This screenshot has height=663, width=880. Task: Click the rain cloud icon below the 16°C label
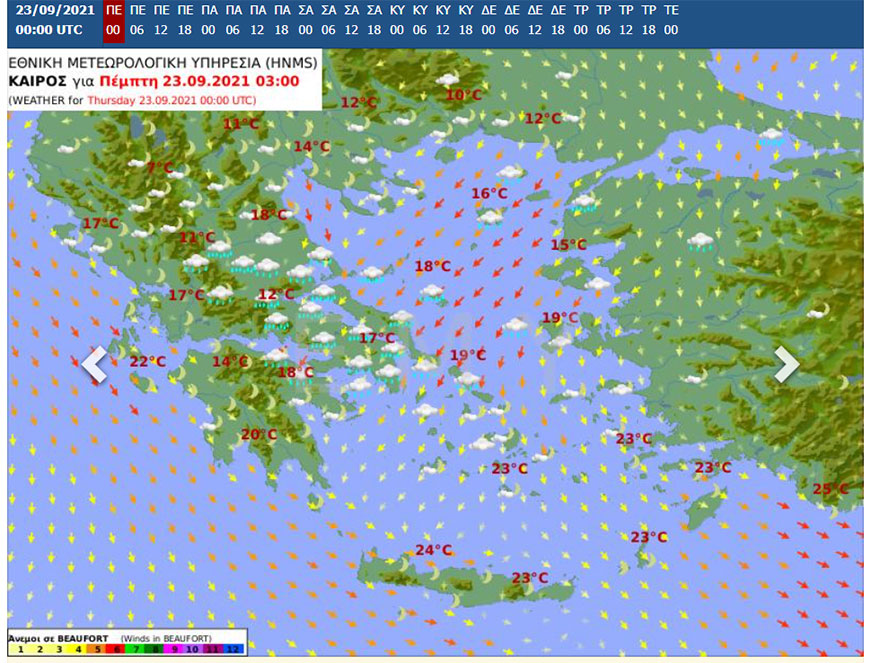click(x=490, y=217)
